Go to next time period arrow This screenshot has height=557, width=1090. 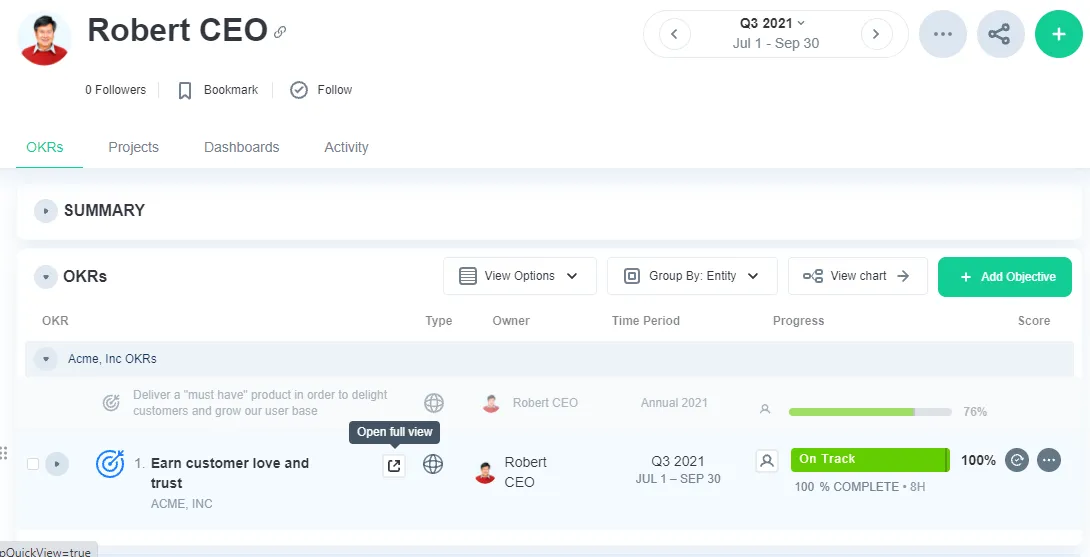(877, 34)
